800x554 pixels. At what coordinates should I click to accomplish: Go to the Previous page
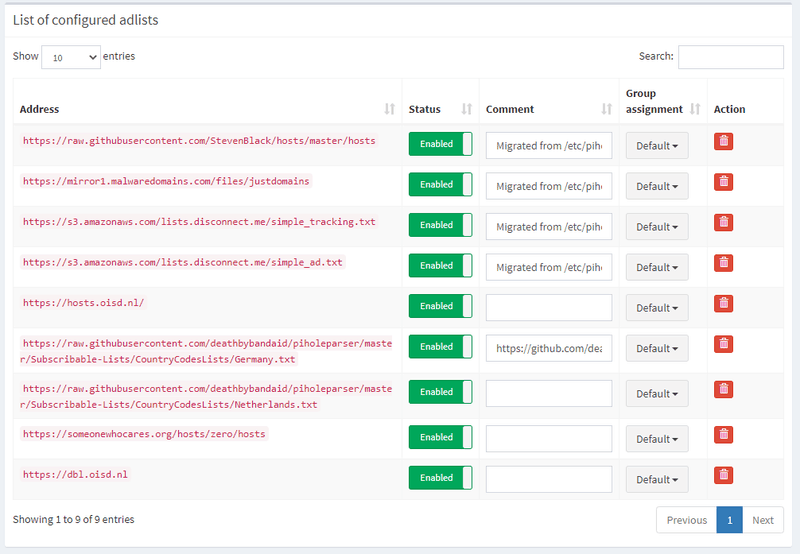687,520
